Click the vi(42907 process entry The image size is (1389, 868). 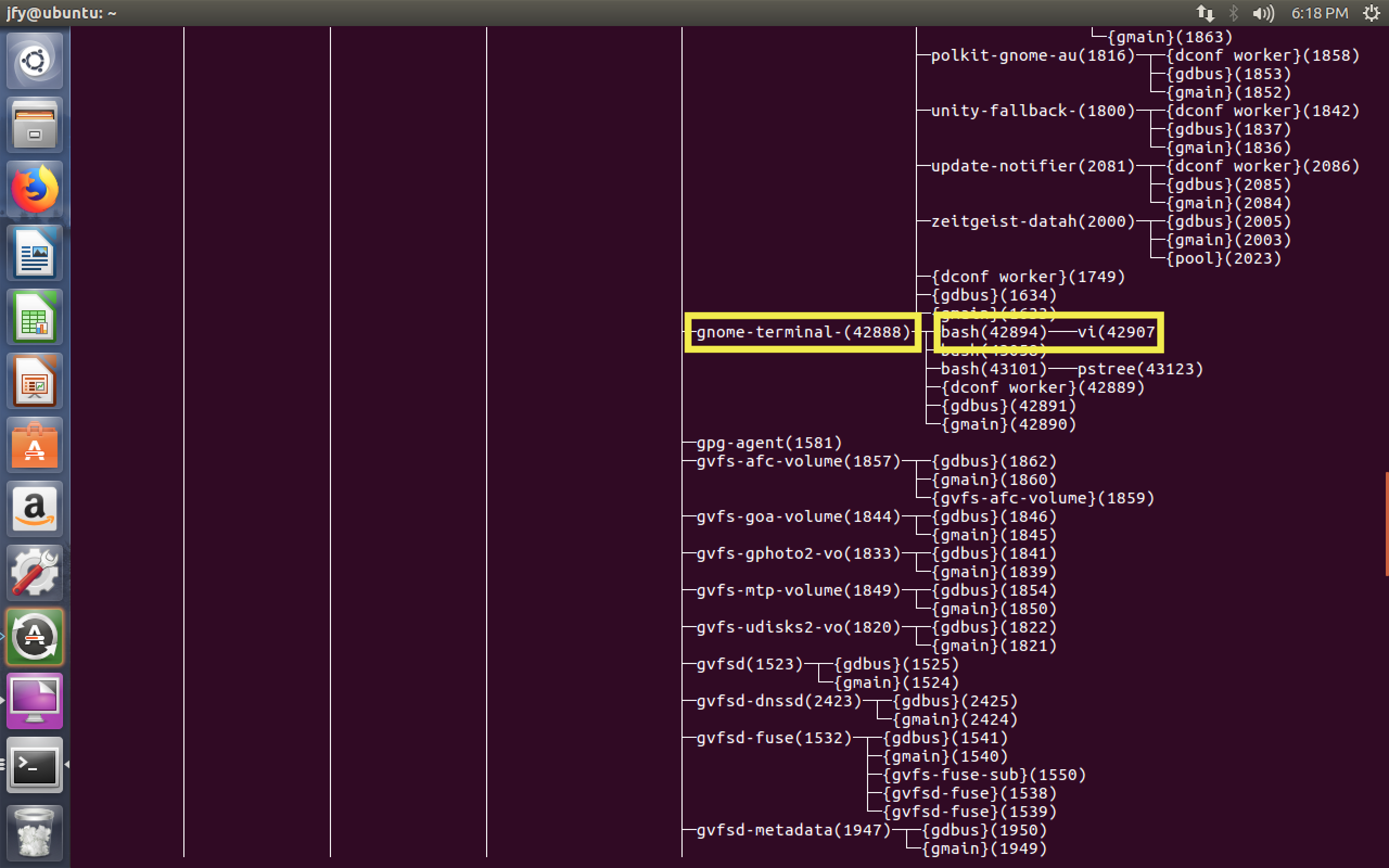pos(1116,332)
